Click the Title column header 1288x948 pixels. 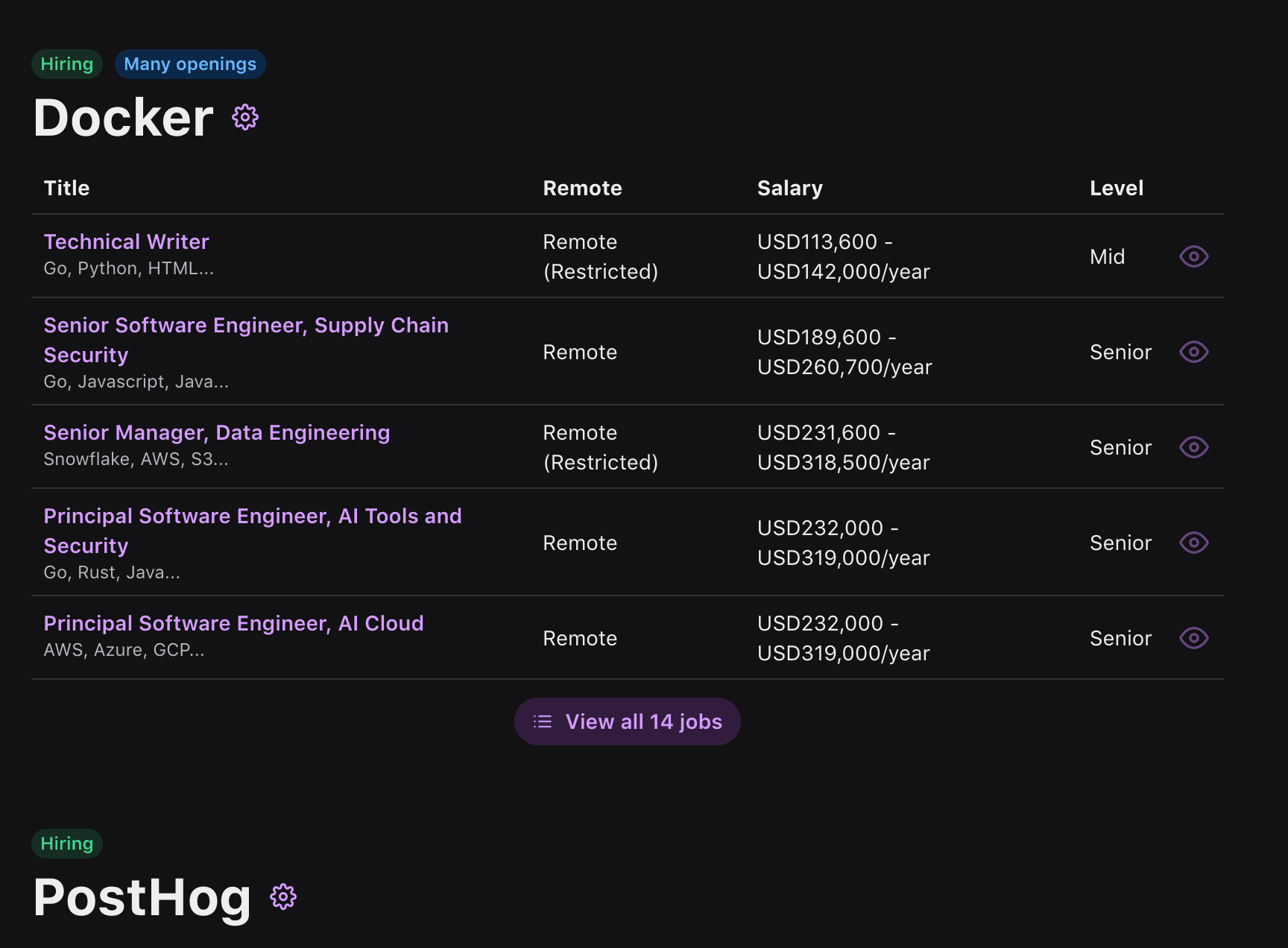tap(66, 188)
